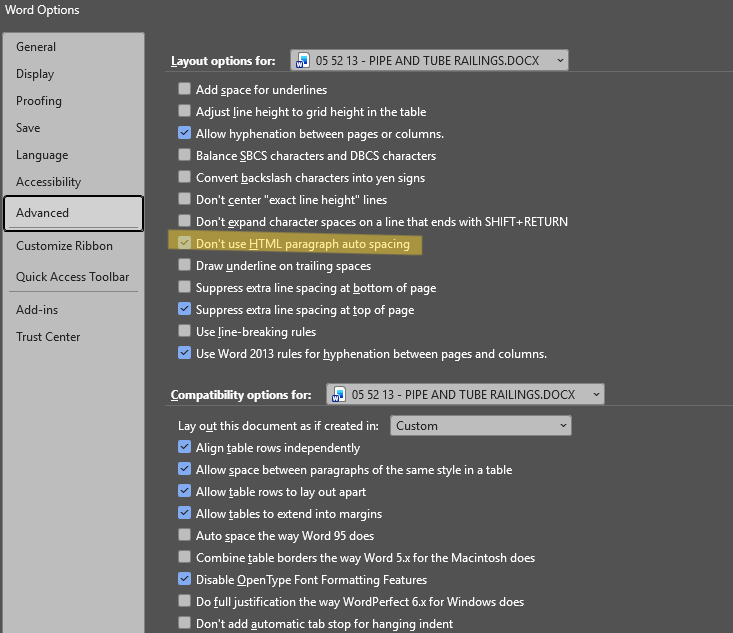Enable Add space for underlines
The image size is (733, 633).
pyautogui.click(x=184, y=88)
